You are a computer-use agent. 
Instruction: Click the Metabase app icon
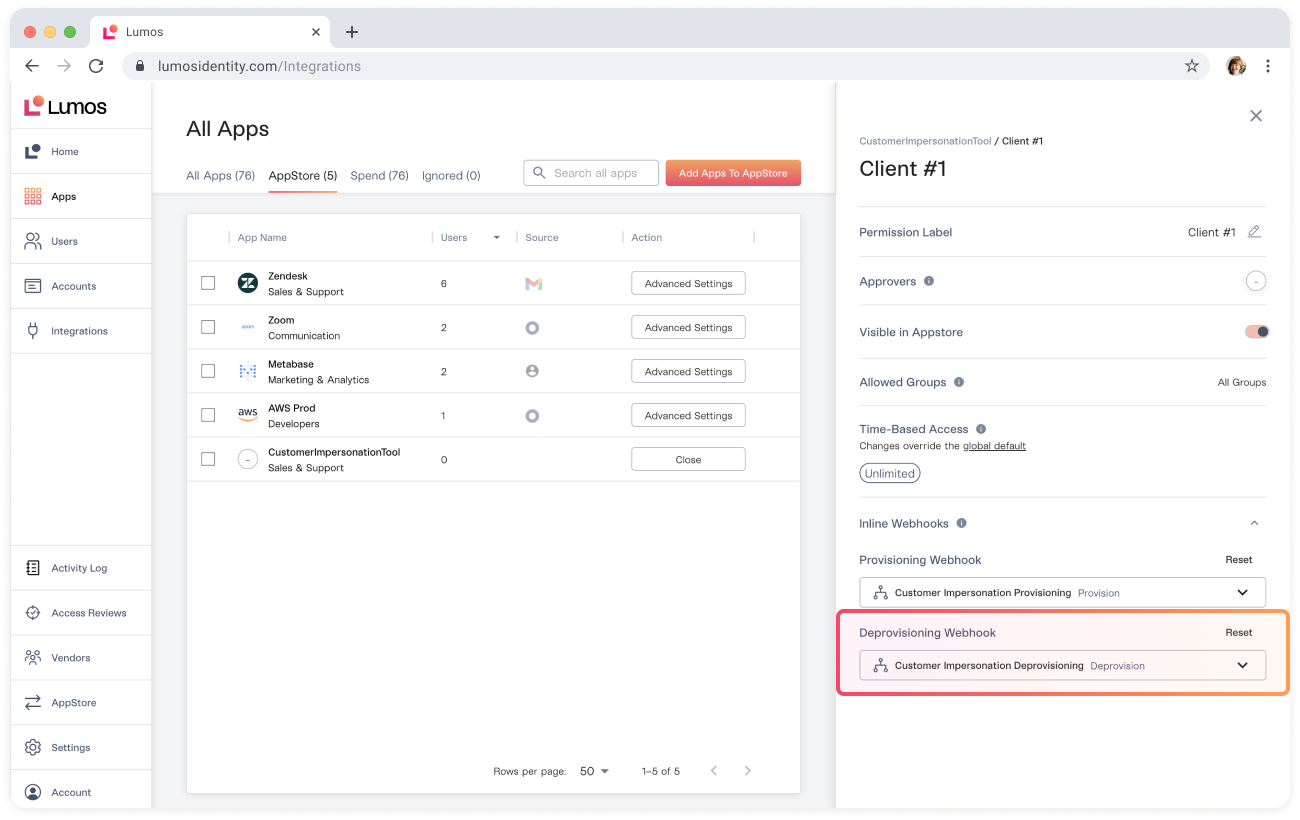coord(247,371)
